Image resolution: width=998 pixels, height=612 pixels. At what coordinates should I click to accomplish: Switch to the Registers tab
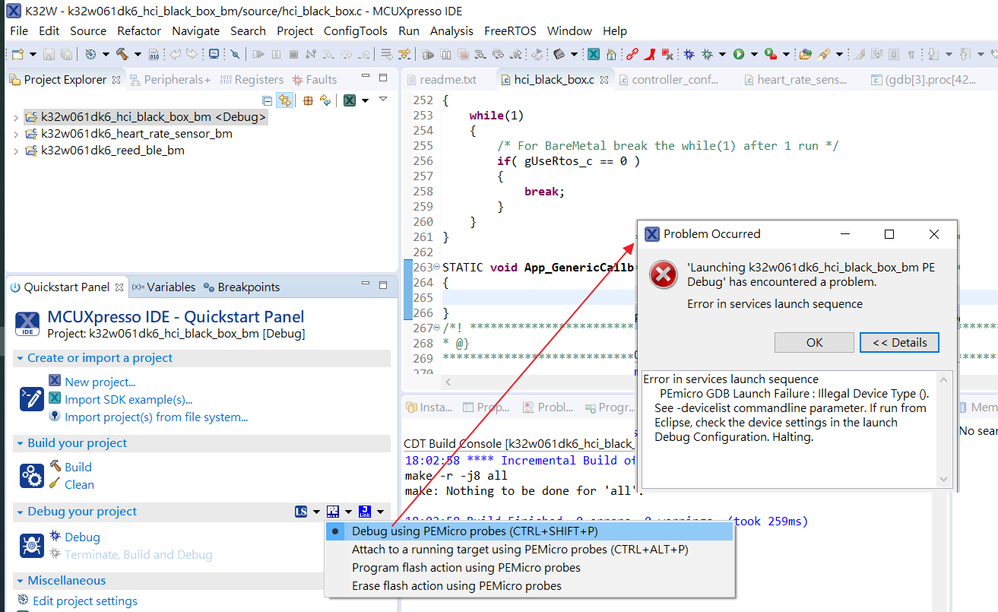coord(251,80)
